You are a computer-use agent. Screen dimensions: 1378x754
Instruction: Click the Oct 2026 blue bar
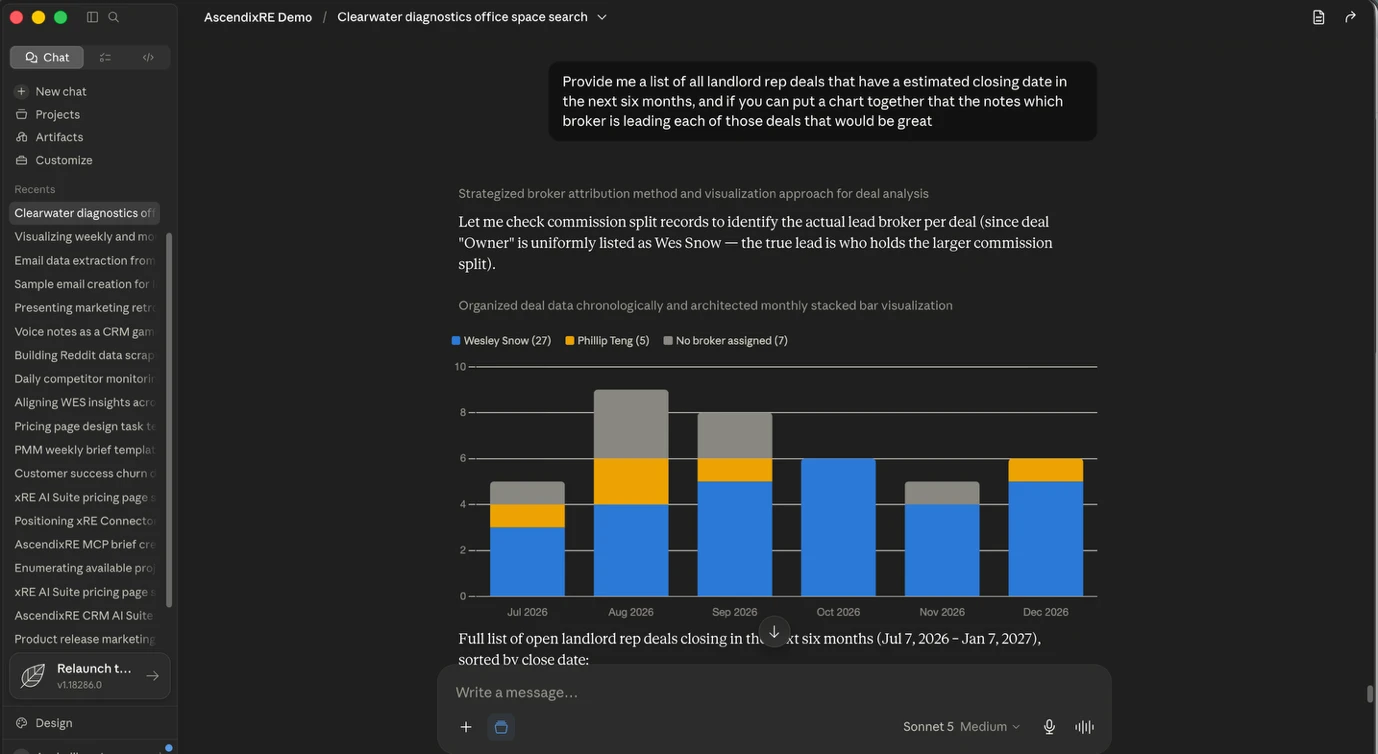(838, 527)
